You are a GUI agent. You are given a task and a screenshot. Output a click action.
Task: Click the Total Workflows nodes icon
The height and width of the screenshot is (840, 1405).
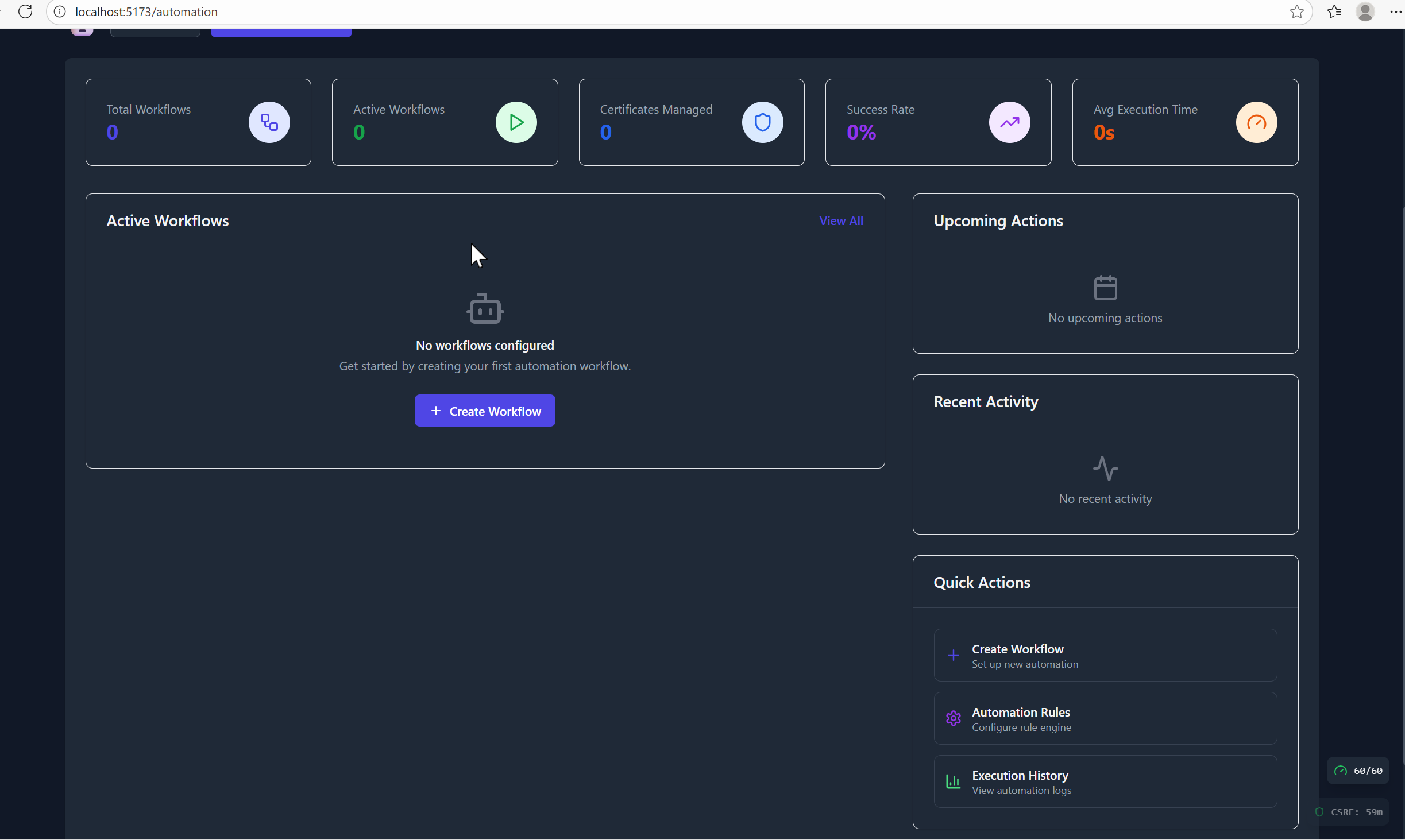pyautogui.click(x=269, y=122)
